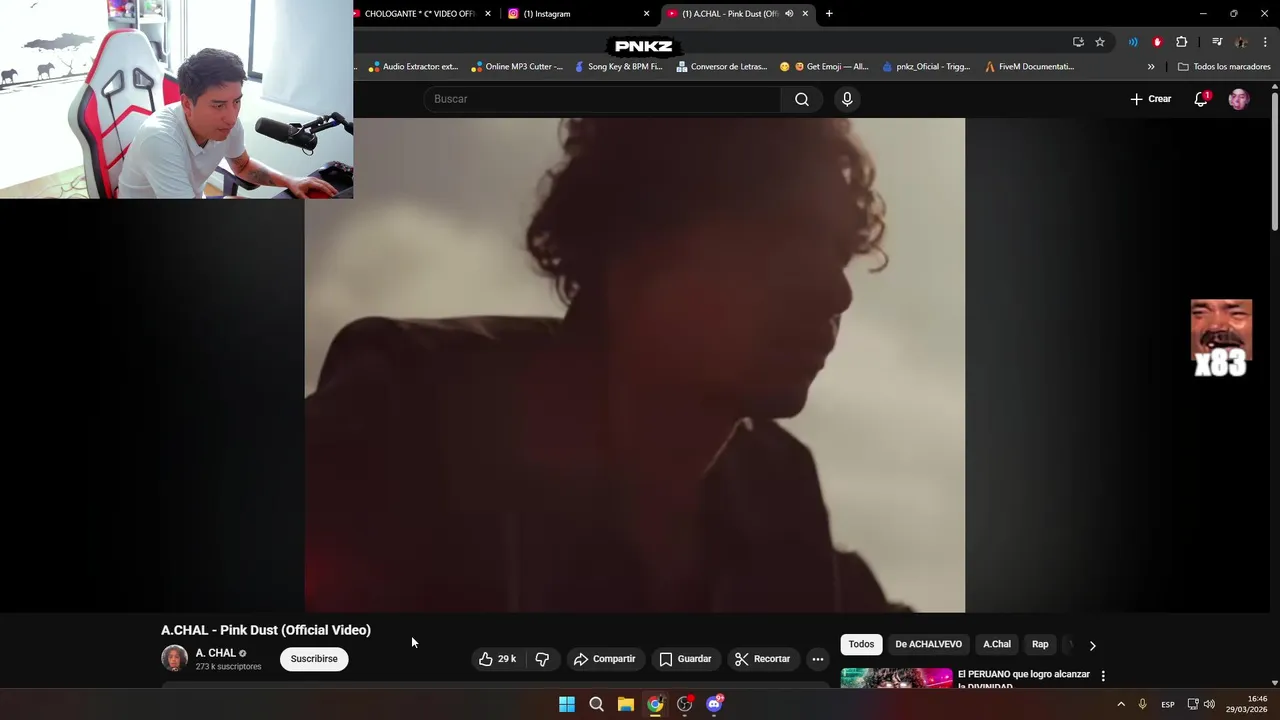Screen dimensions: 1280x720
Task: Open clock and date 16:46 panel
Action: pyautogui.click(x=1247, y=704)
